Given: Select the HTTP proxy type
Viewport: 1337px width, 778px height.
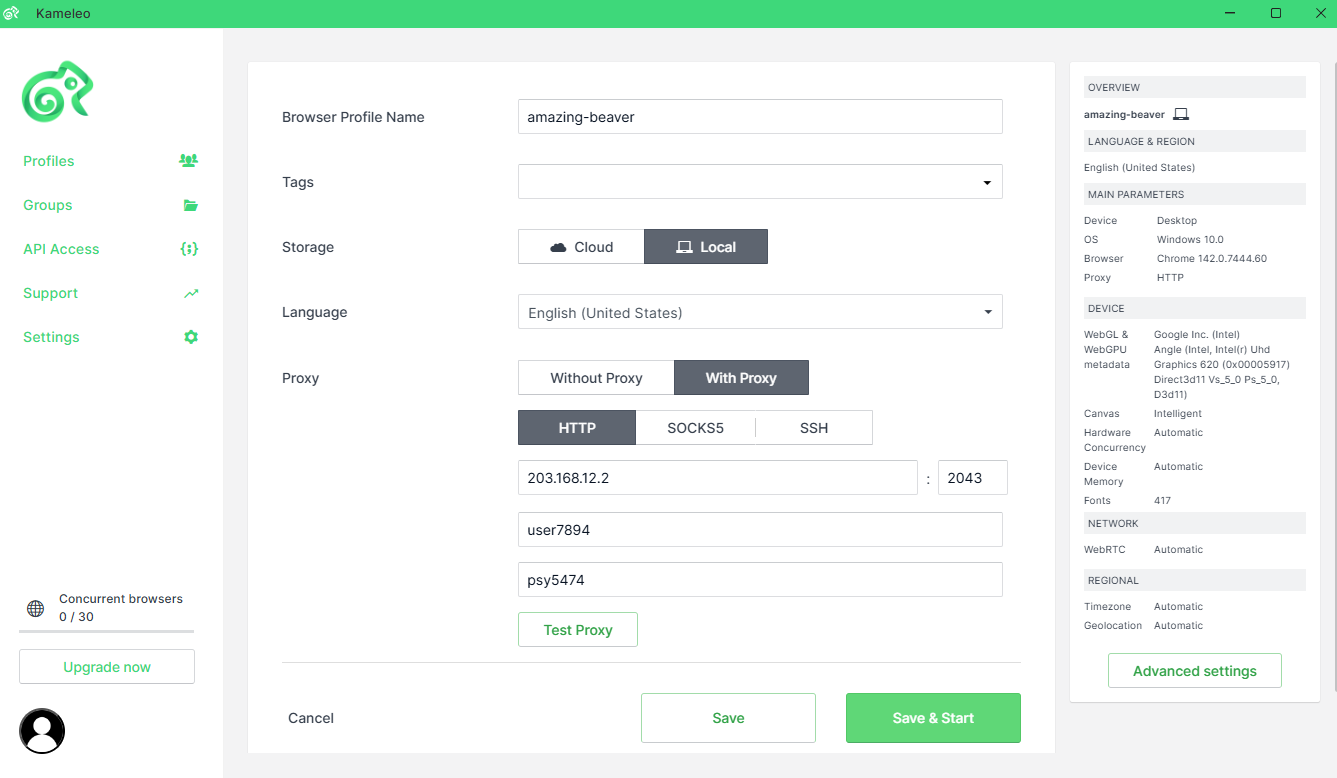Looking at the screenshot, I should click(577, 428).
